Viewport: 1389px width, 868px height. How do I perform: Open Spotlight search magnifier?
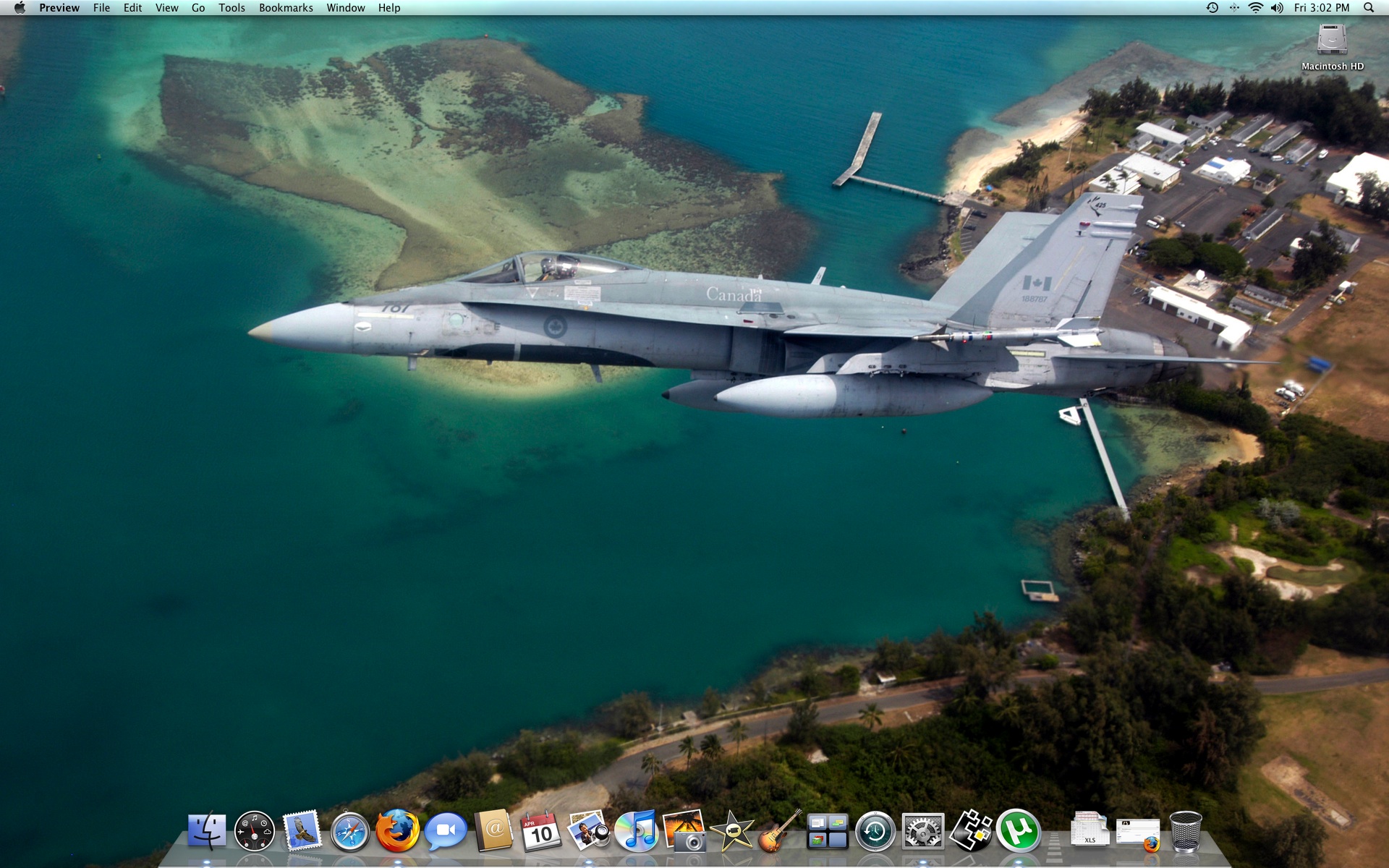point(1369,8)
